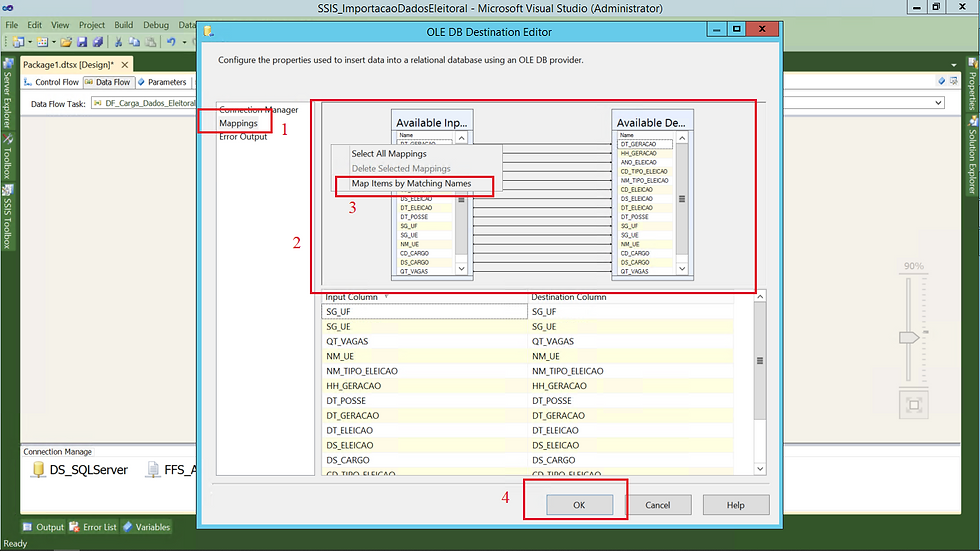Open the File menu

(12, 25)
